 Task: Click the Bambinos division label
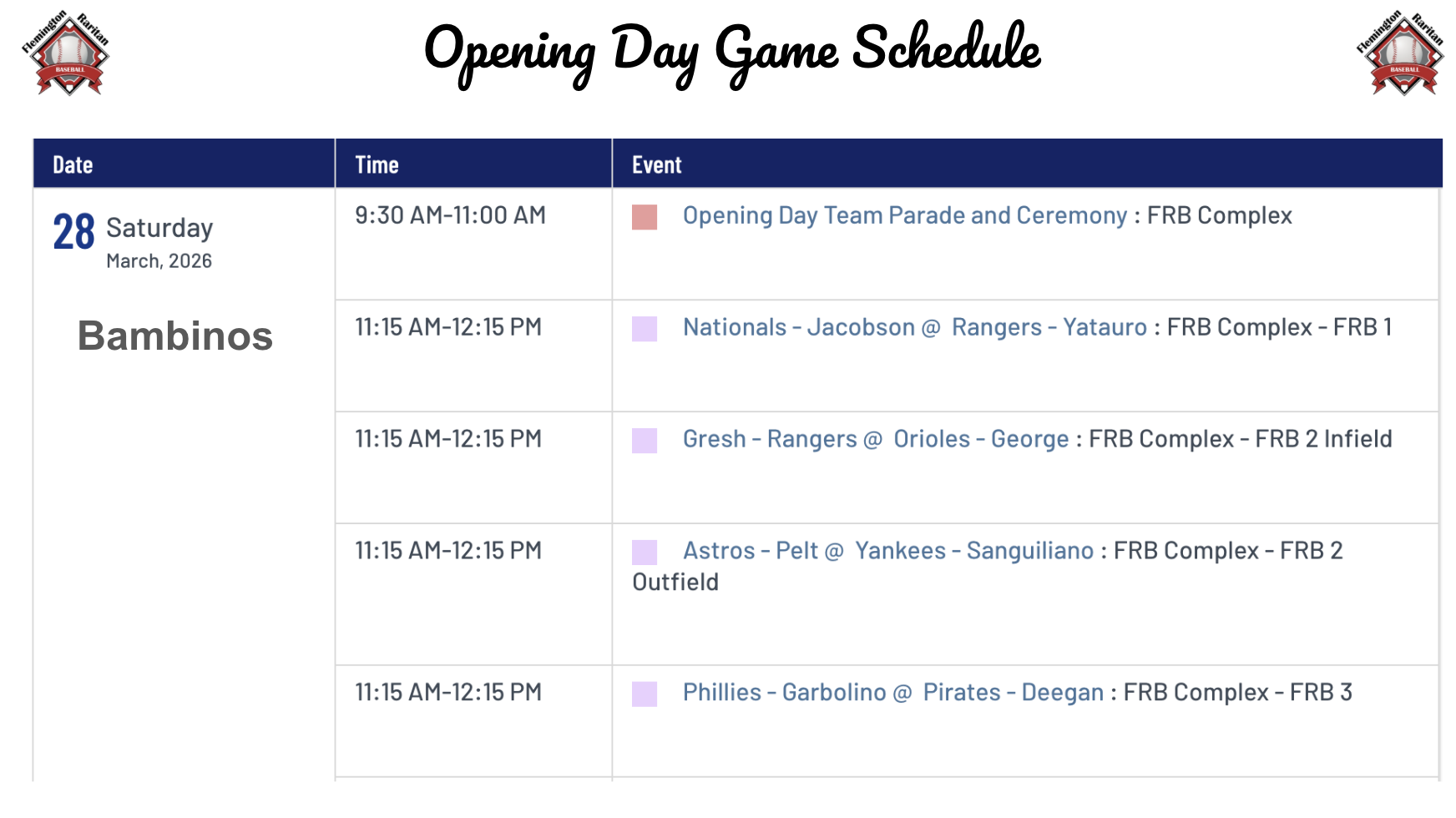click(x=175, y=336)
